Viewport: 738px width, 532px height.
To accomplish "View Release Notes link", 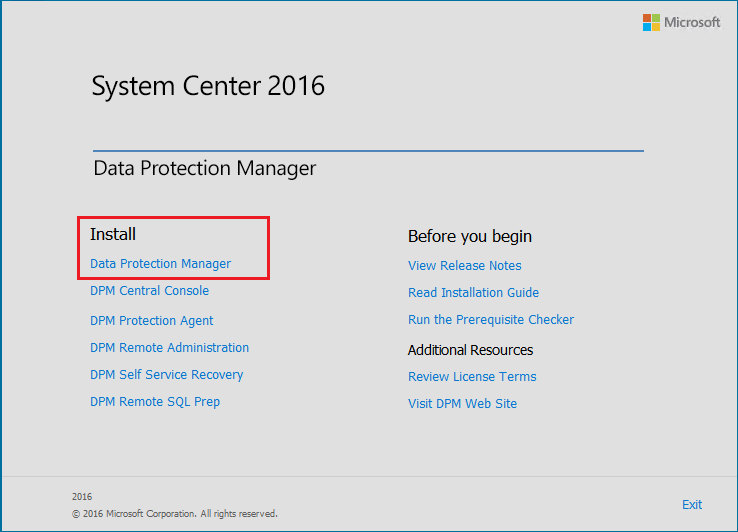I will tap(465, 266).
